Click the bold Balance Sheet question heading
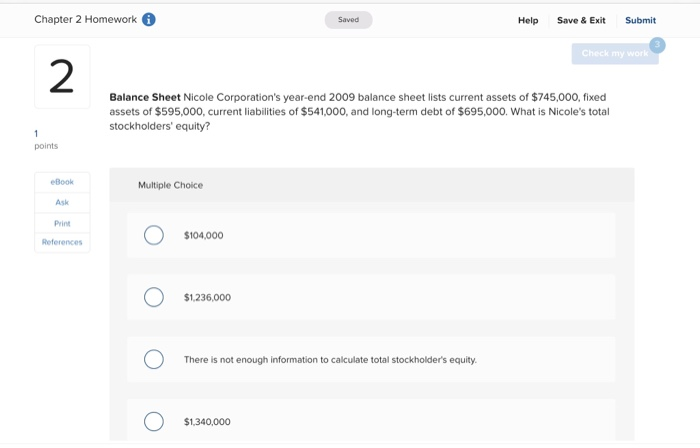This screenshot has height=448, width=700. click(x=145, y=97)
